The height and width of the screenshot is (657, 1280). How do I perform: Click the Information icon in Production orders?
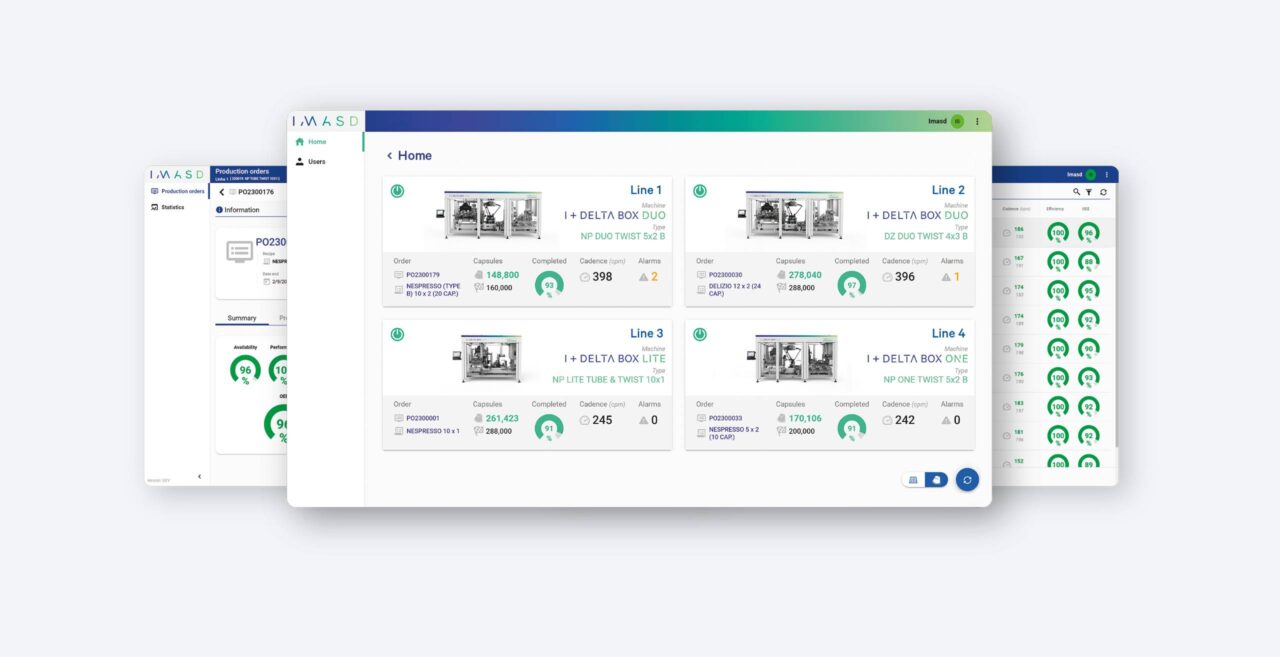[x=219, y=210]
